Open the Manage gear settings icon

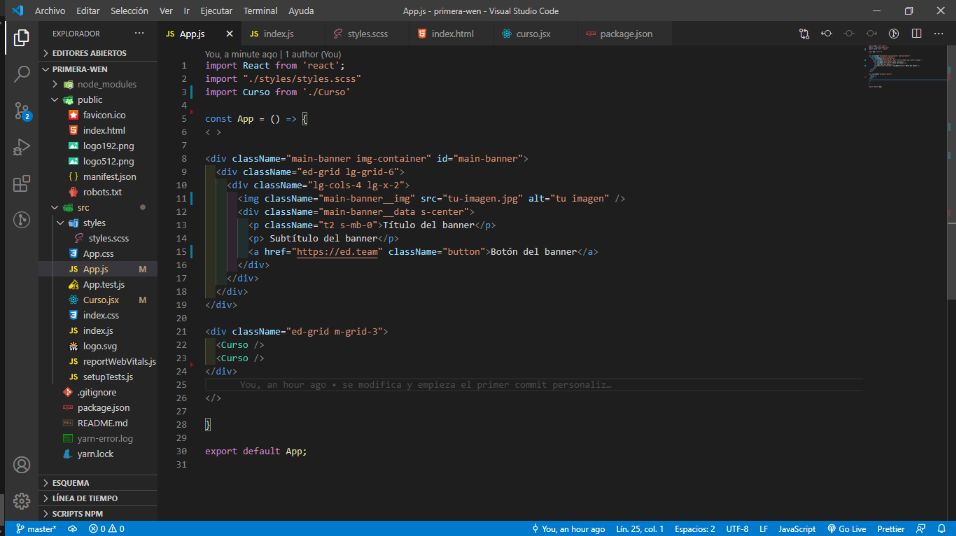21,501
